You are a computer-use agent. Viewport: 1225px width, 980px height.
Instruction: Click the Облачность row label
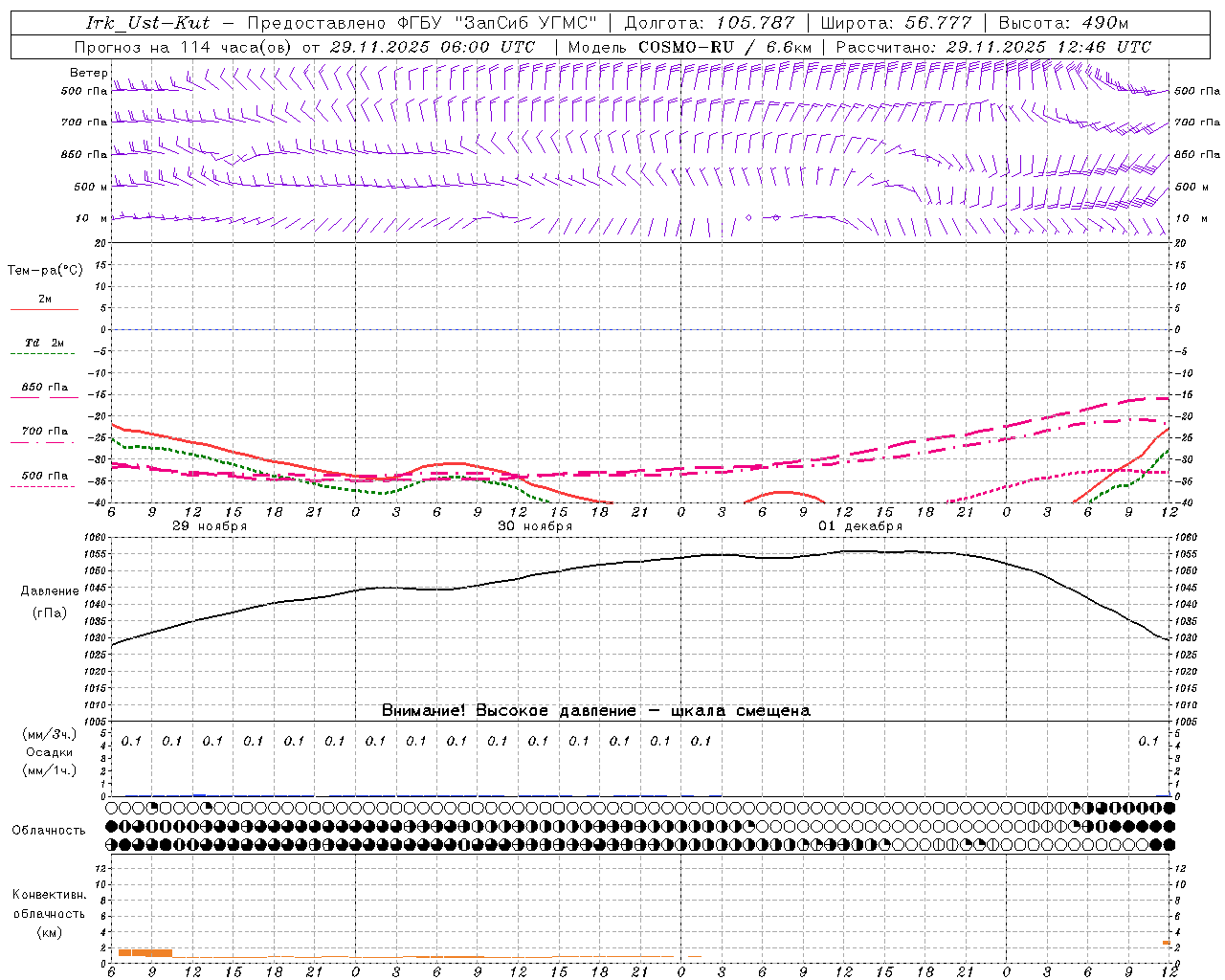point(49,830)
